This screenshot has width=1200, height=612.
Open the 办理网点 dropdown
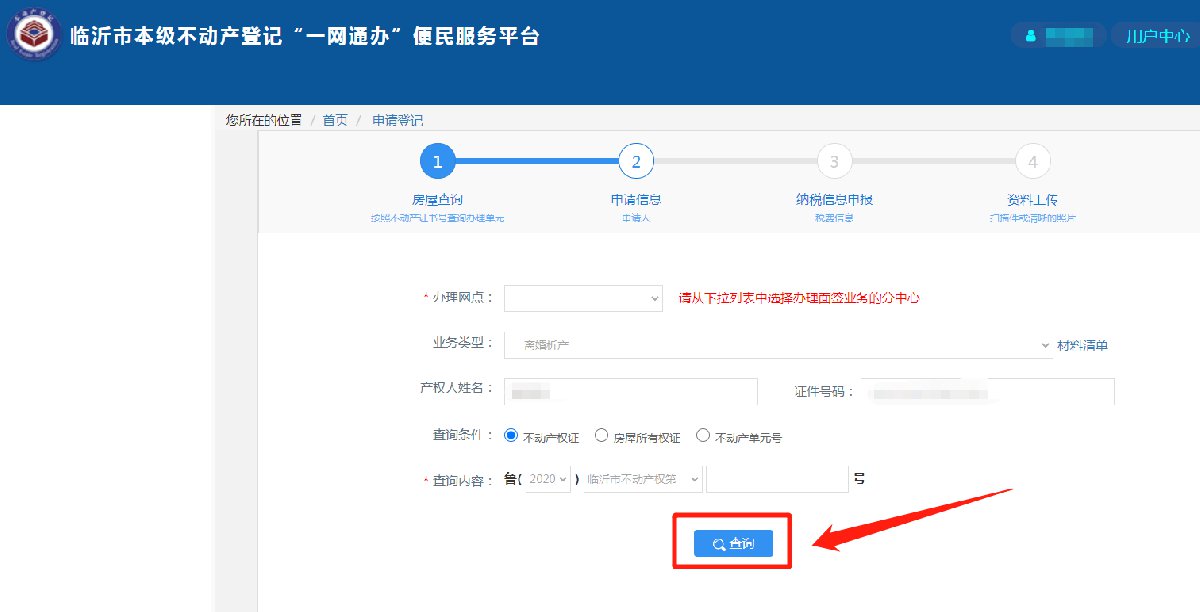click(583, 298)
